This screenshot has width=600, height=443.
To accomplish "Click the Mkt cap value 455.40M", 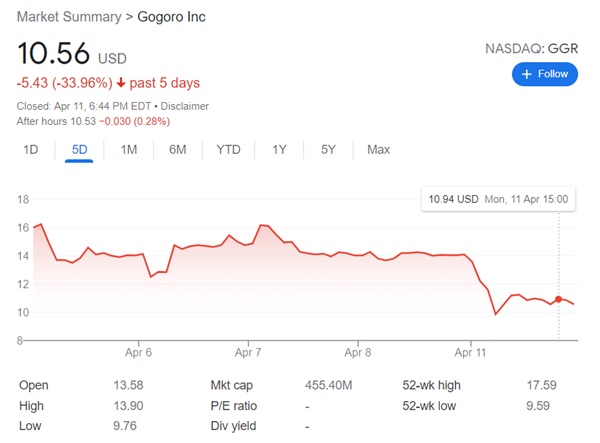I will [x=326, y=385].
